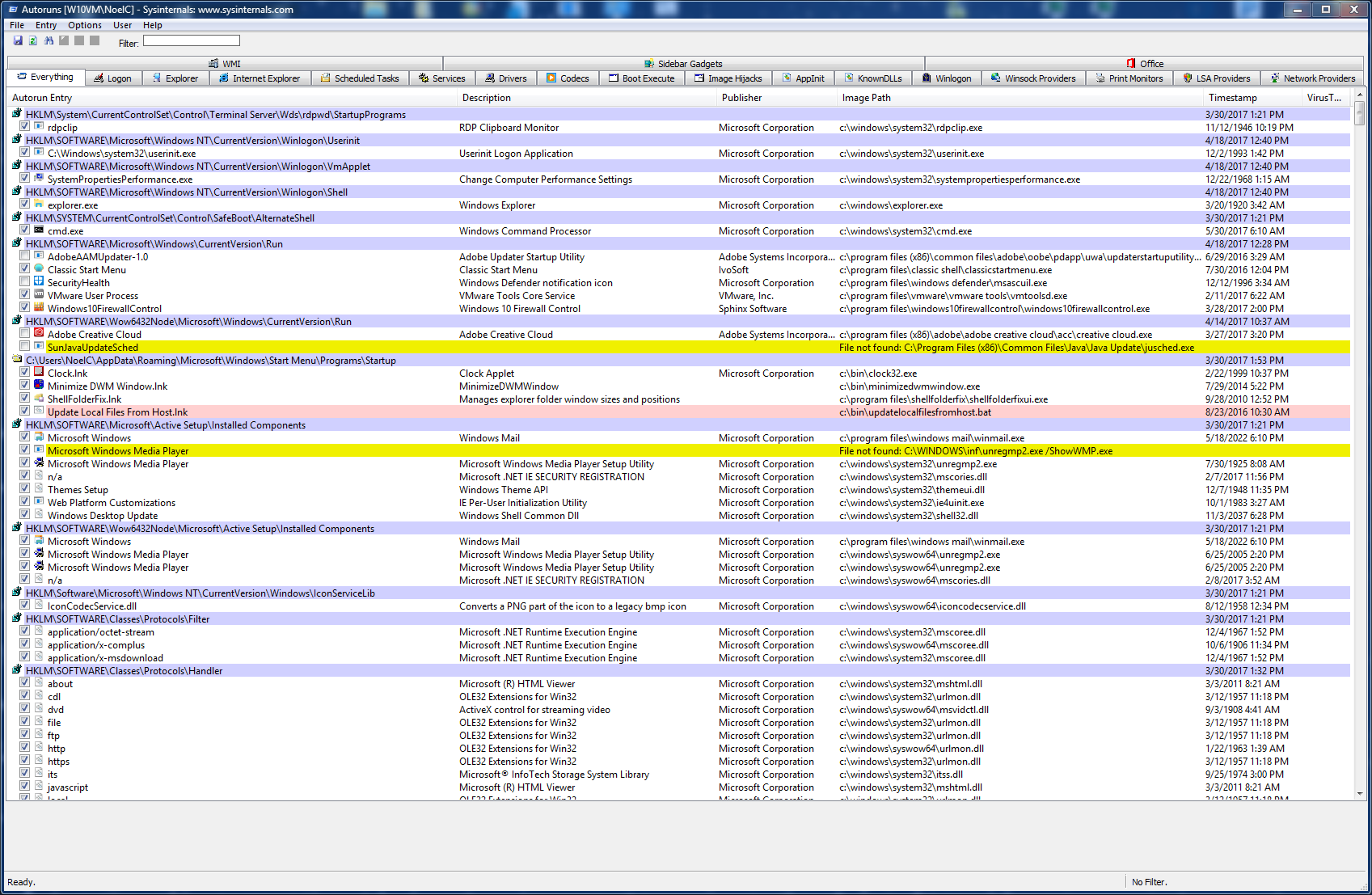The image size is (1372, 895).
Task: Click the red Adobe Creative Cloud icon
Action: pos(39,334)
